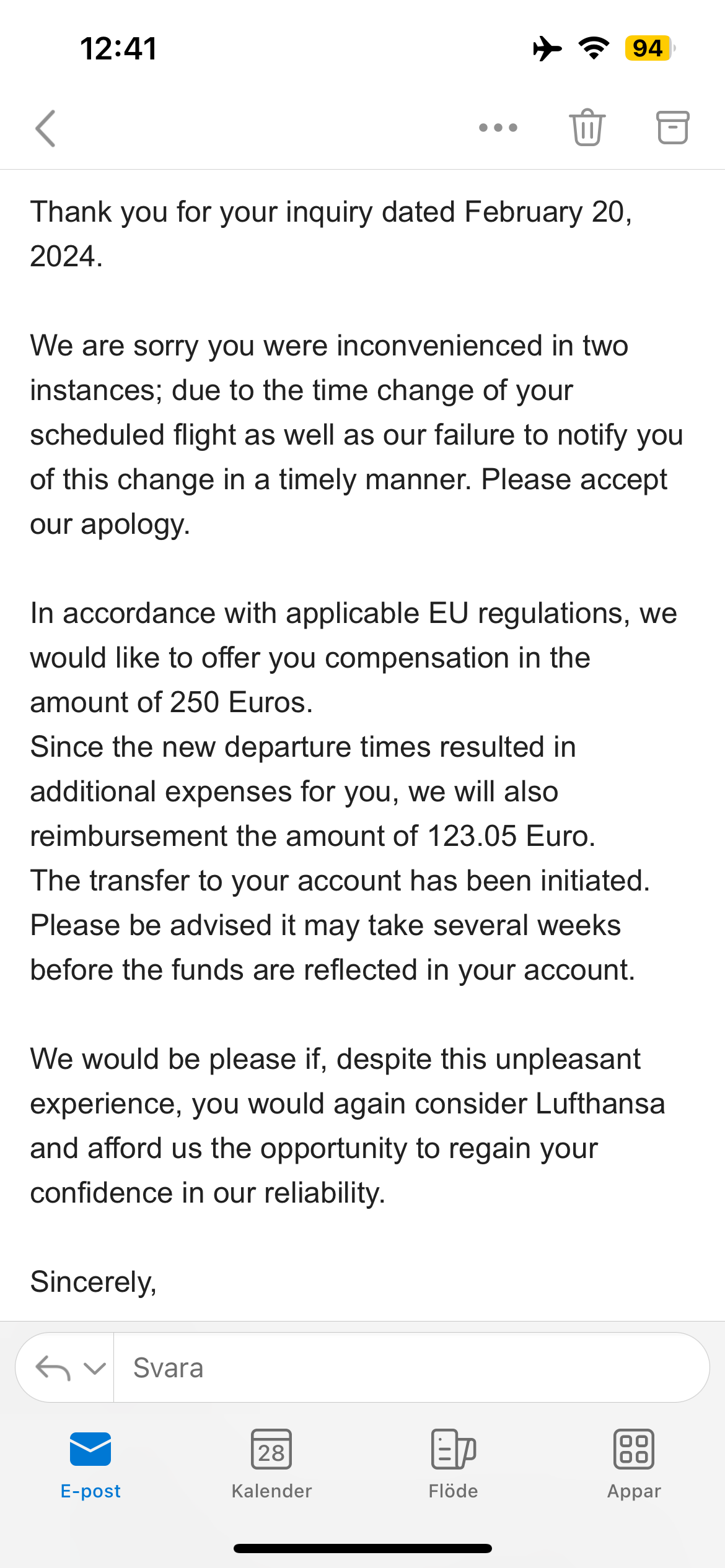Tap the Wi-Fi status bar icon
Viewport: 725px width, 1568px height.
pyautogui.click(x=594, y=48)
